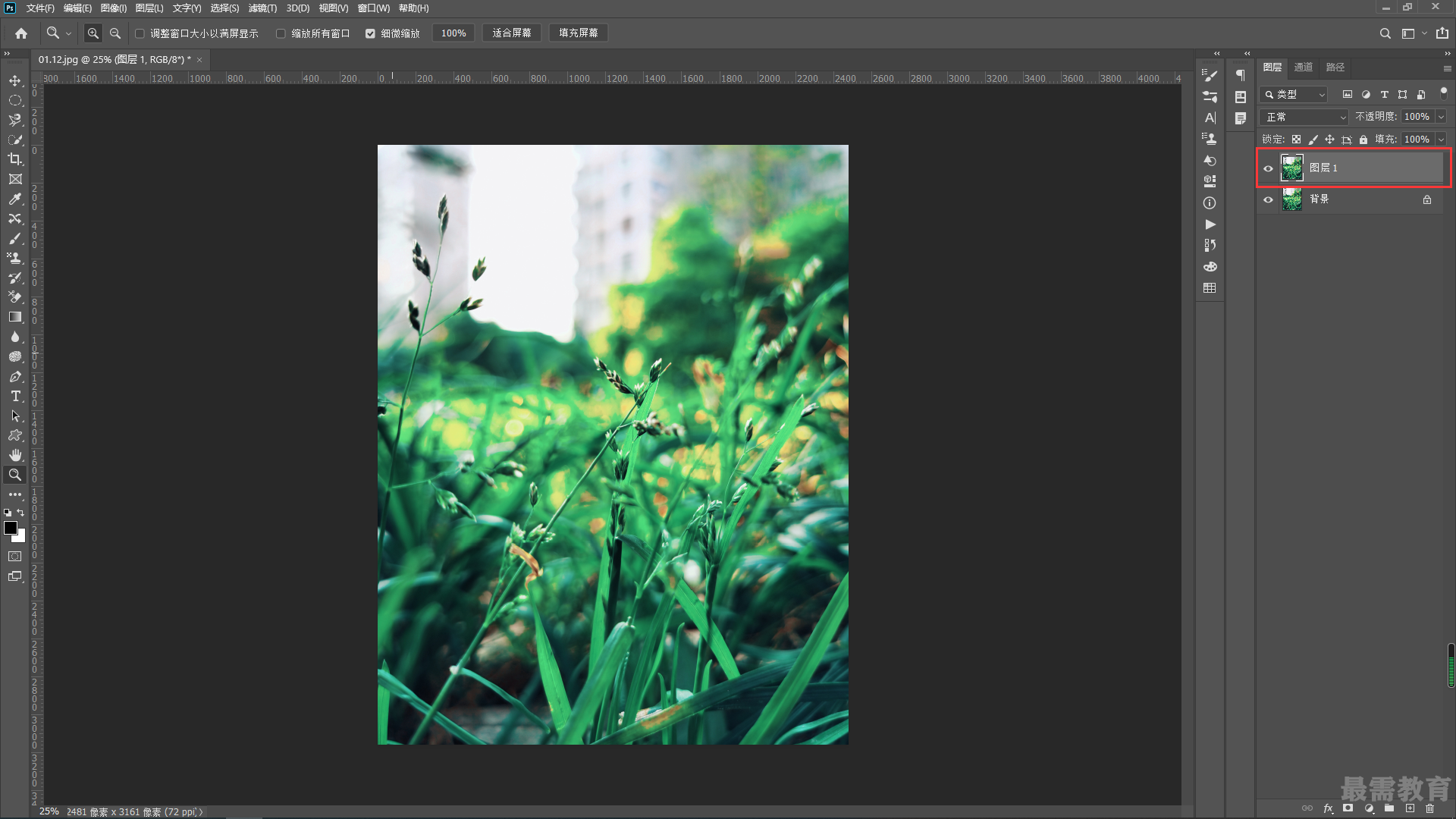This screenshot has width=1456, height=819.
Task: Select the Crop tool
Action: pos(15,159)
